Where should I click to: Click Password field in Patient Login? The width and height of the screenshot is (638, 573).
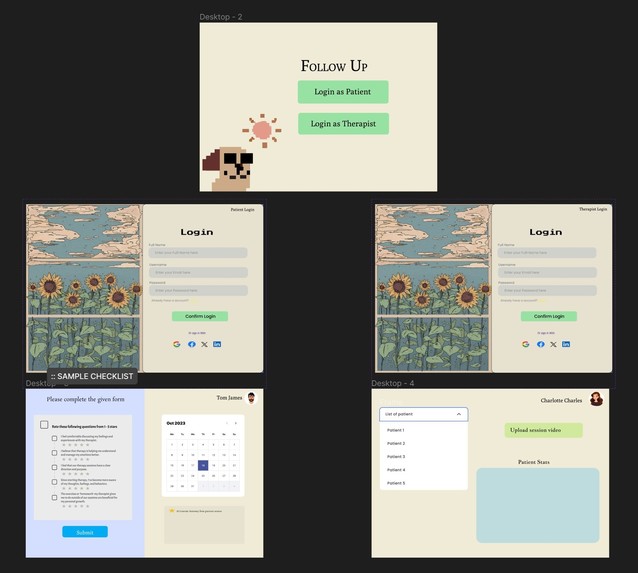tap(198, 290)
